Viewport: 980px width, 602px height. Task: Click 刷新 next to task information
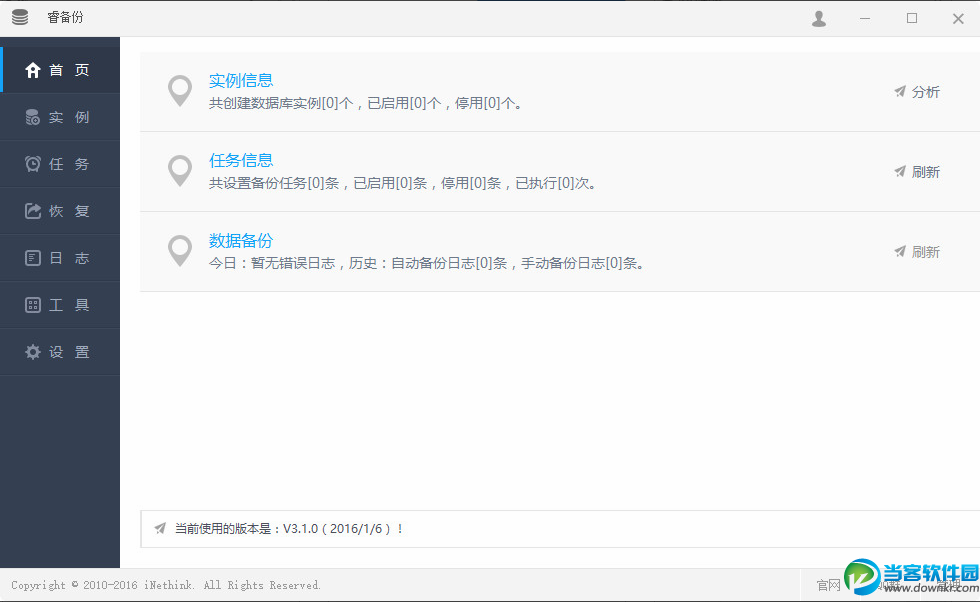pos(925,171)
